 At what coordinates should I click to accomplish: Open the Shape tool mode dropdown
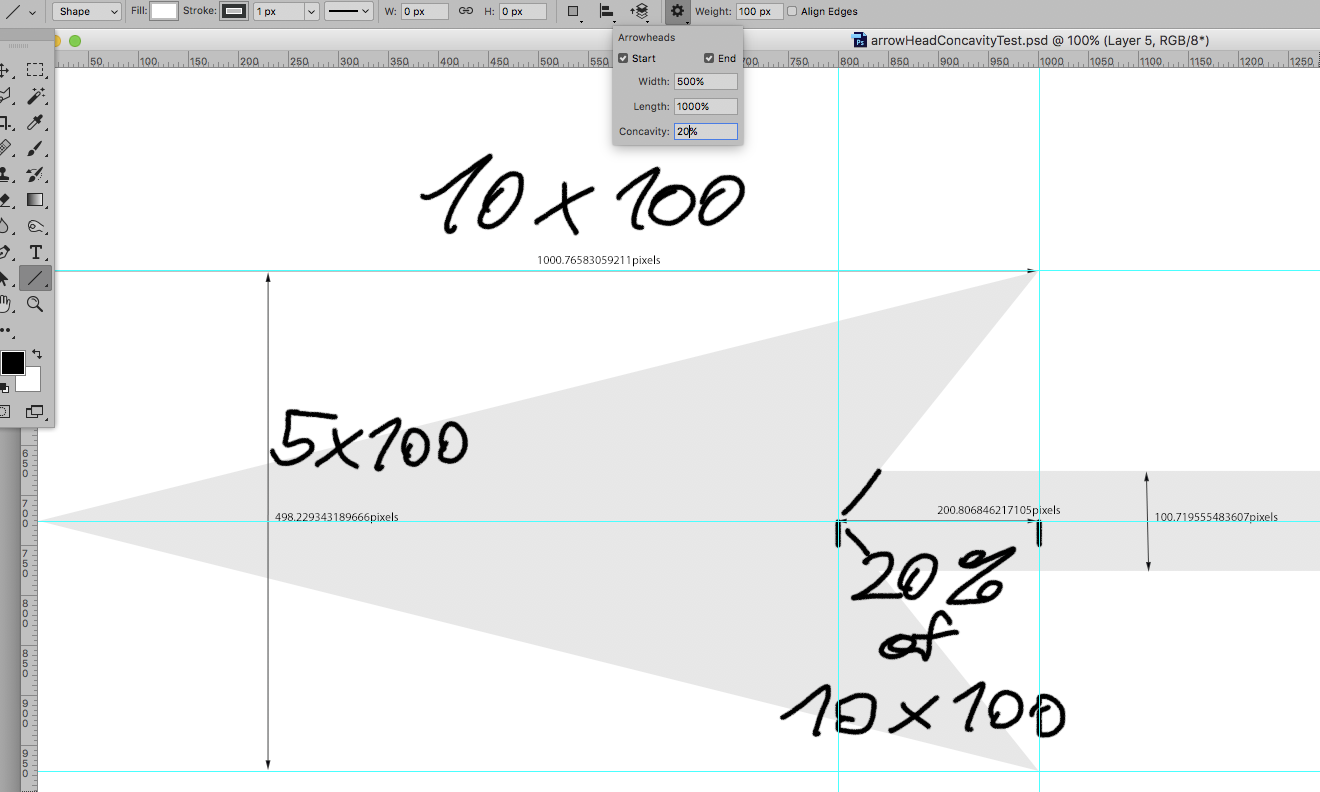coord(86,11)
